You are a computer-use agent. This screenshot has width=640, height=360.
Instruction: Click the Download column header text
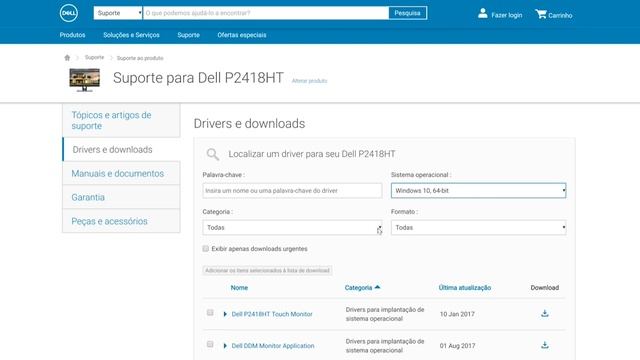[544, 288]
